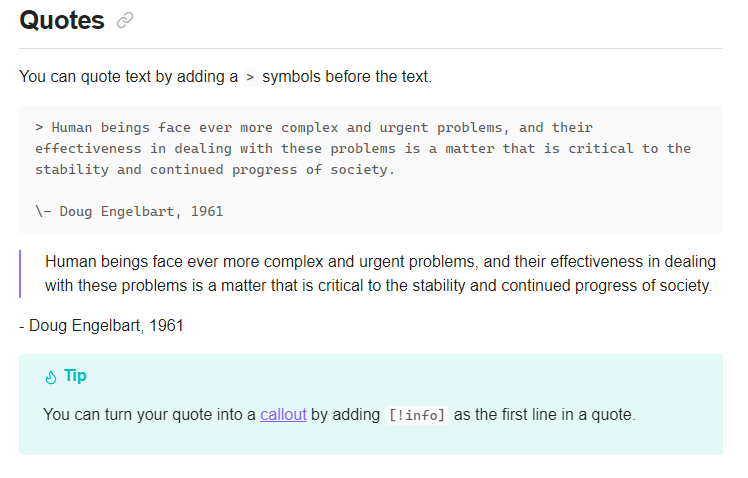Click the anchor link icon beside Quotes heading
Viewport: 748px width, 478px height.
[125, 20]
